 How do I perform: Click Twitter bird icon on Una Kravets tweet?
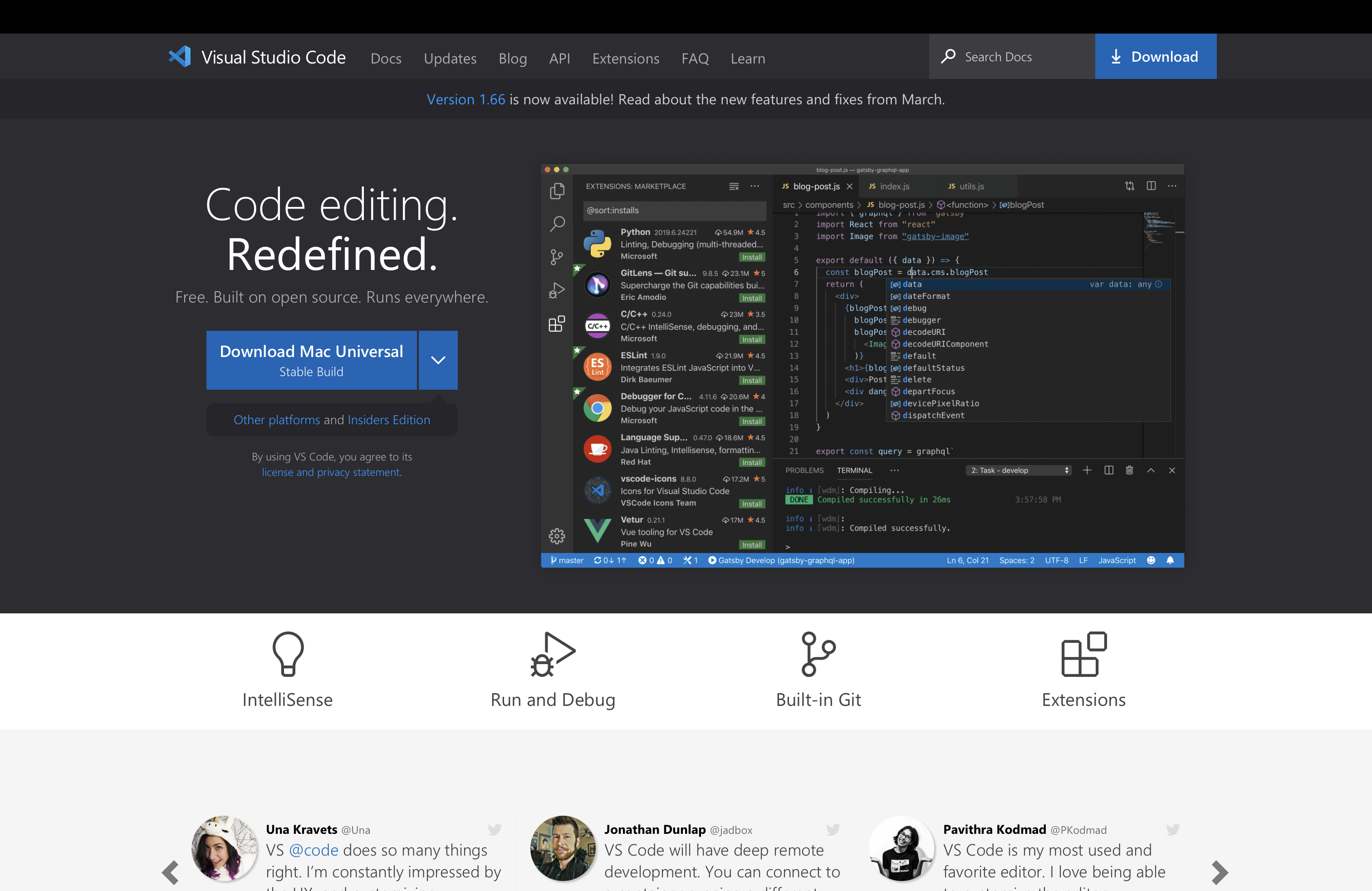[495, 829]
